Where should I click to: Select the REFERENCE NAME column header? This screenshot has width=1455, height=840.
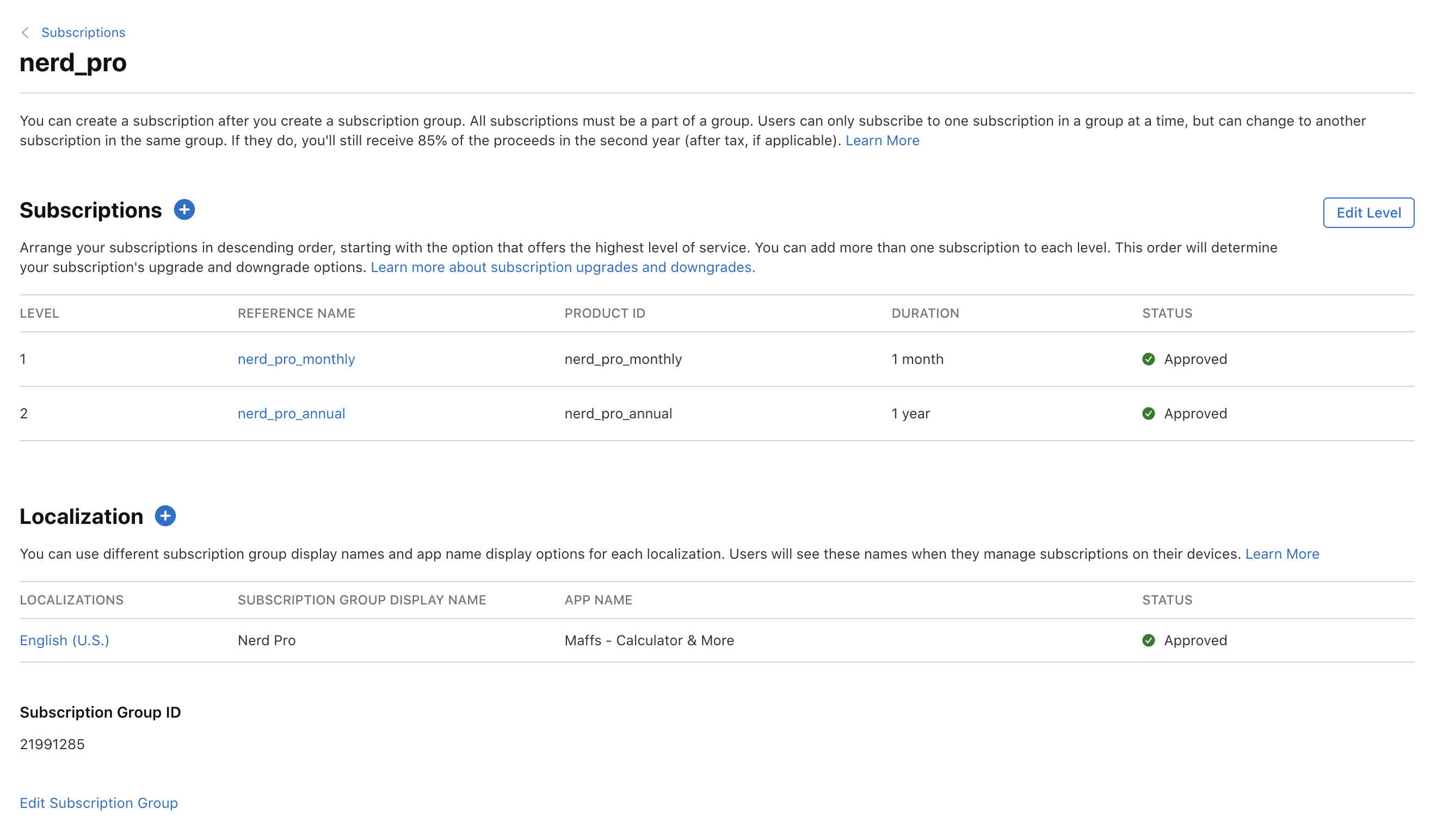297,313
